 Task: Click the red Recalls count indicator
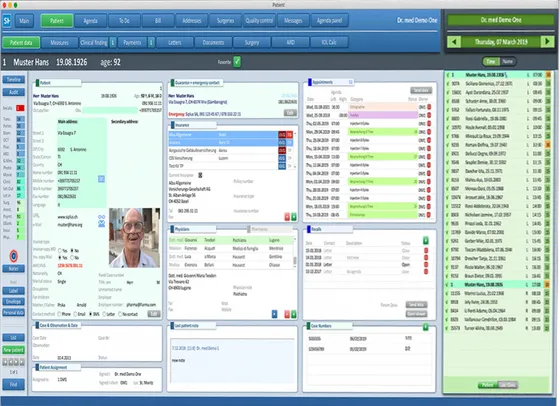[x=20, y=108]
